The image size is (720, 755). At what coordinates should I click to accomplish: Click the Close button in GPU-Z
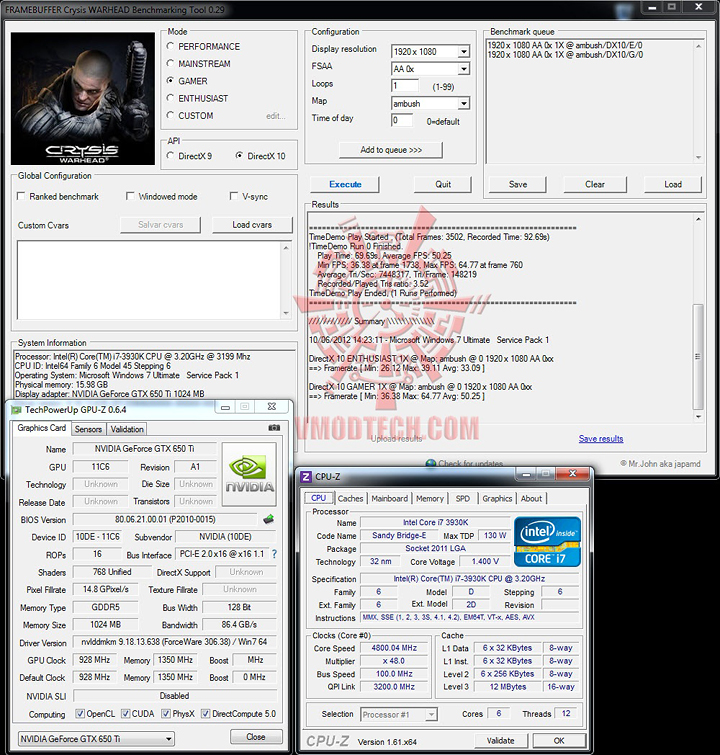pos(255,737)
